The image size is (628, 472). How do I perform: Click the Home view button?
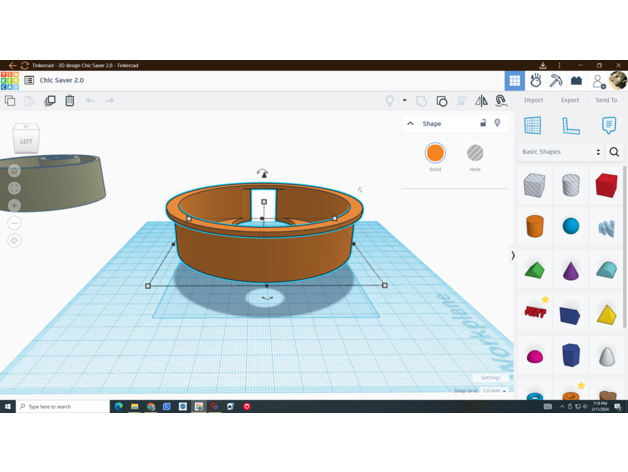pos(14,171)
